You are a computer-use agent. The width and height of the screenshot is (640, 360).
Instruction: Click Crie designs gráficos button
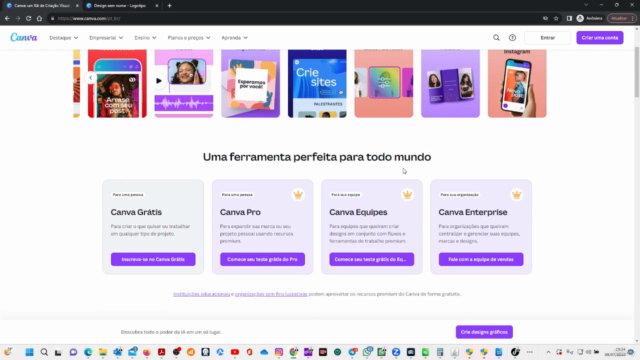[484, 332]
